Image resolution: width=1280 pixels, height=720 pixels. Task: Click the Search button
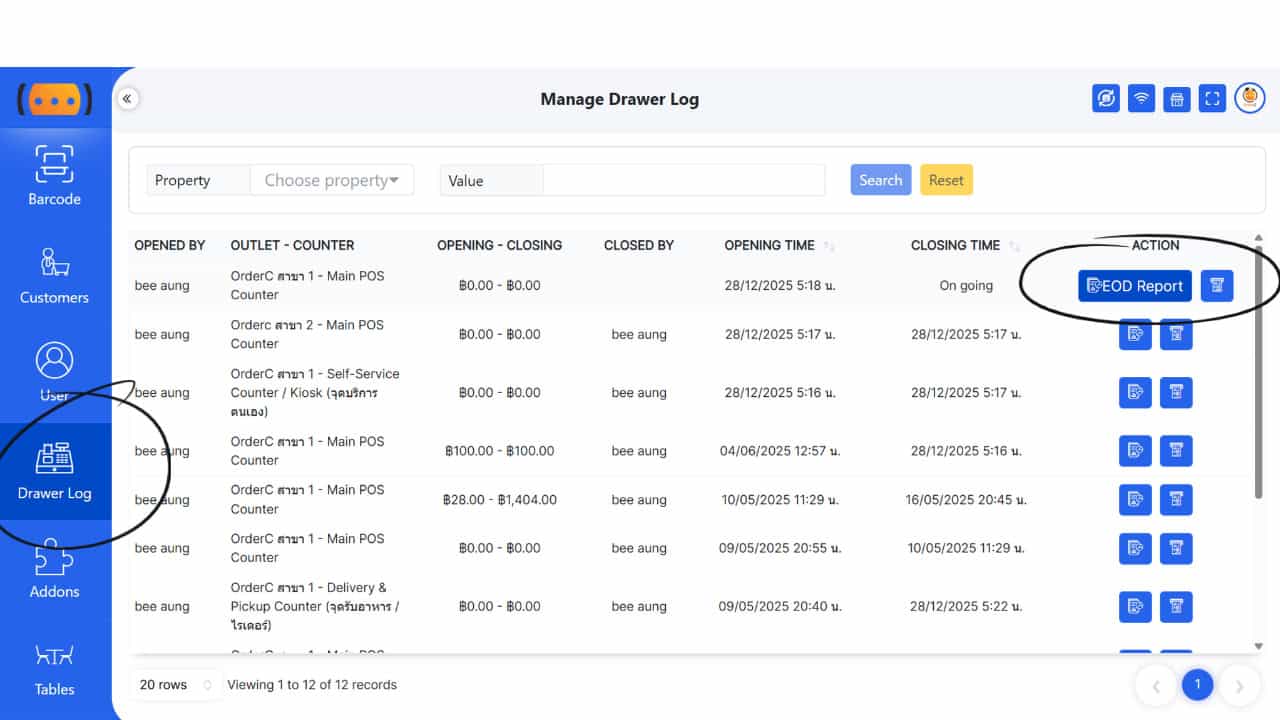coord(880,180)
